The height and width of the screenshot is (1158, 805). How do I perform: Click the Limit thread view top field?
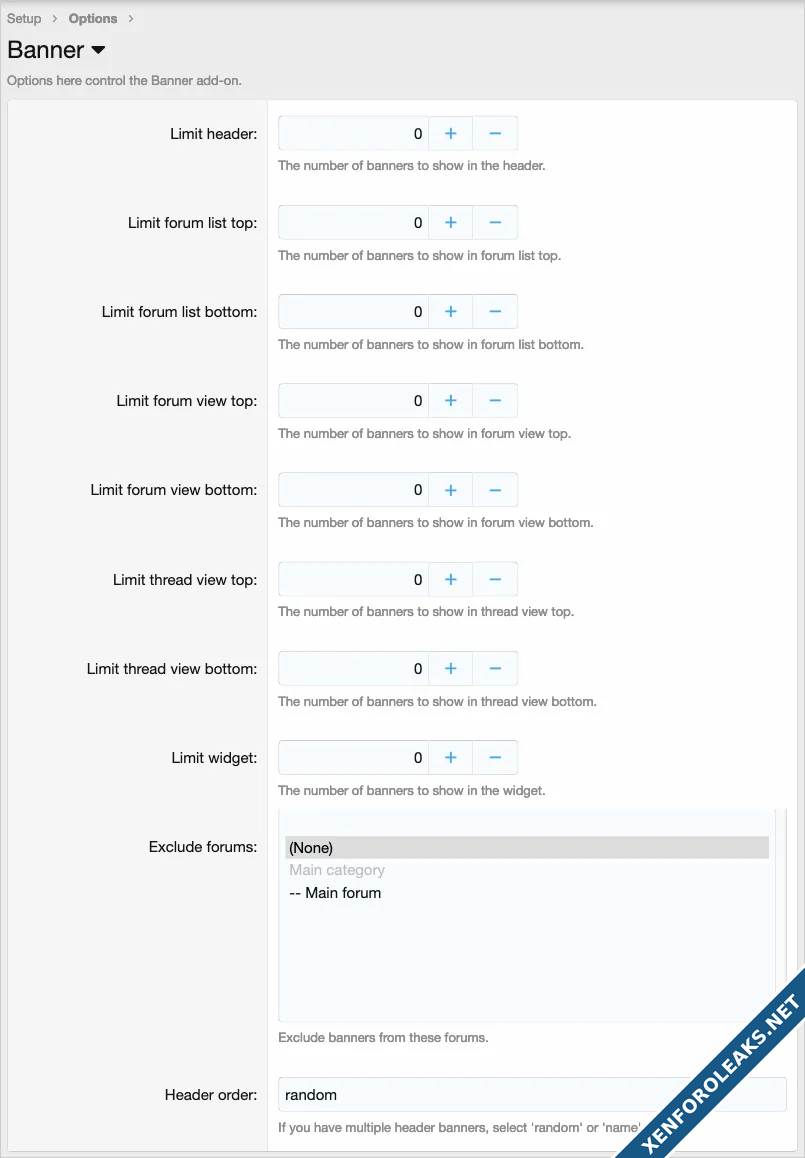(x=353, y=579)
